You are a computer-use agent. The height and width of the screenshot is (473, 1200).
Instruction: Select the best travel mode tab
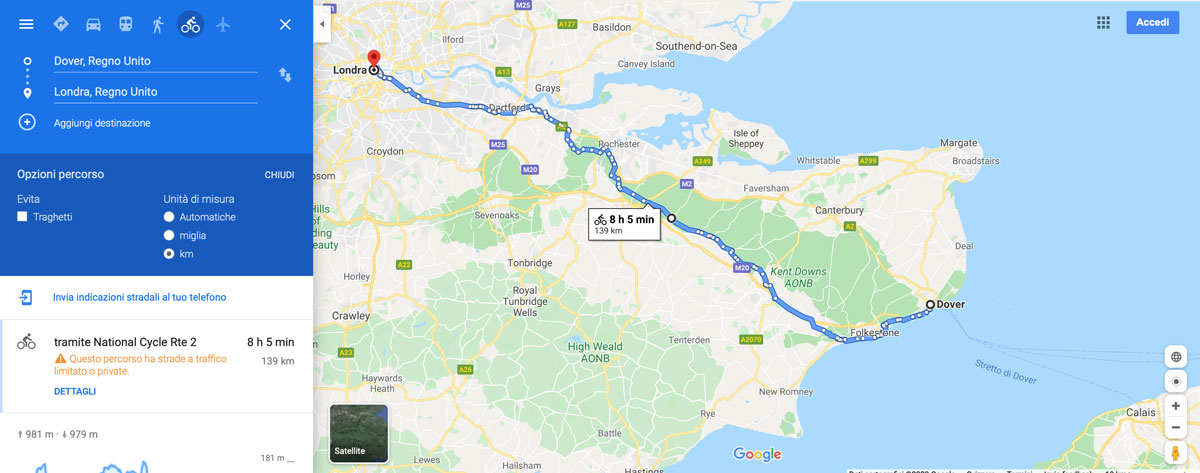[x=61, y=24]
